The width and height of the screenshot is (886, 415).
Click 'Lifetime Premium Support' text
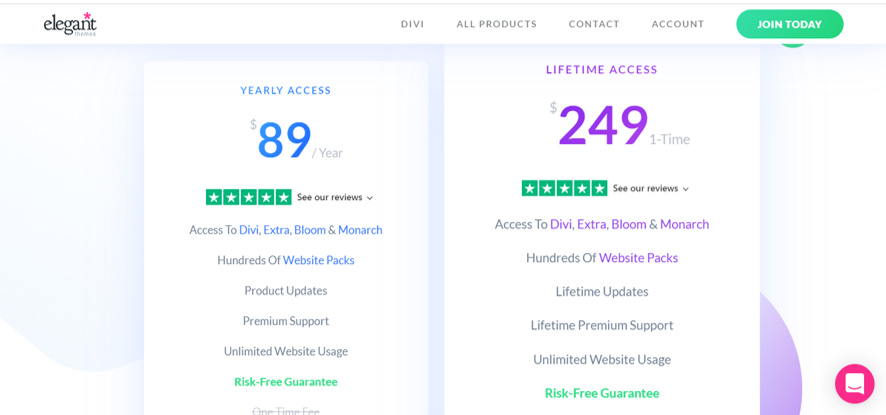pyautogui.click(x=602, y=326)
